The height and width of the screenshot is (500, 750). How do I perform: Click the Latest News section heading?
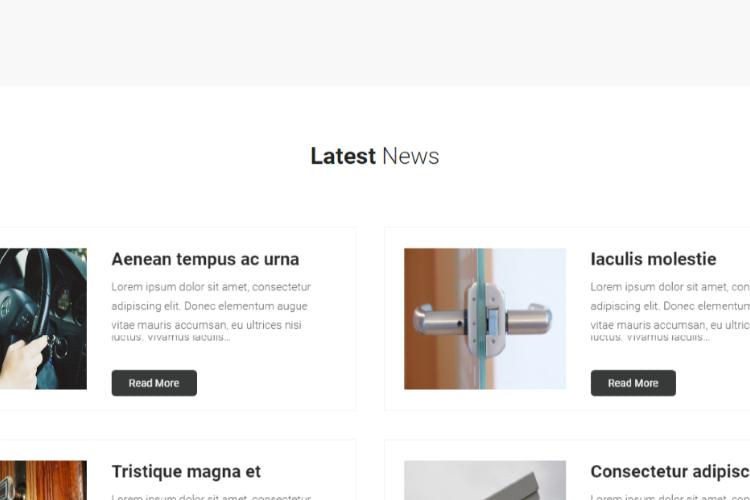[375, 156]
